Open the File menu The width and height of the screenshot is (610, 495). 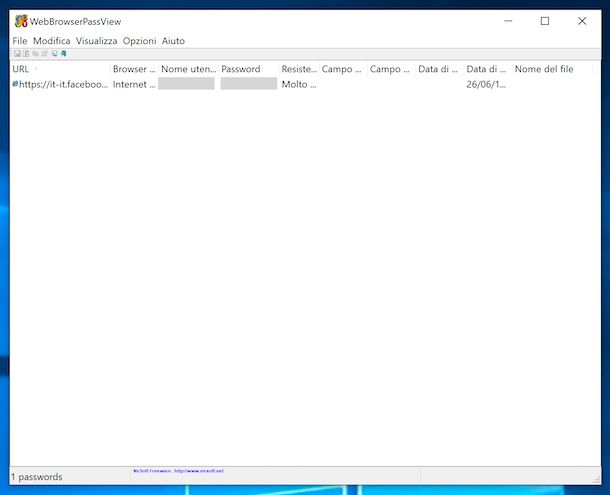click(20, 41)
